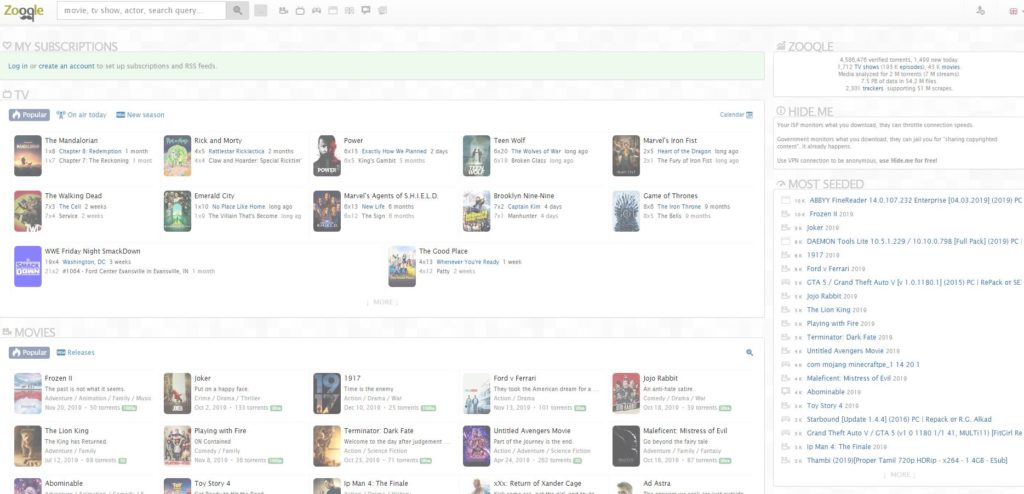Image resolution: width=1024 pixels, height=494 pixels.
Task: Expand Most Seeded list with MORE
Action: point(899,475)
